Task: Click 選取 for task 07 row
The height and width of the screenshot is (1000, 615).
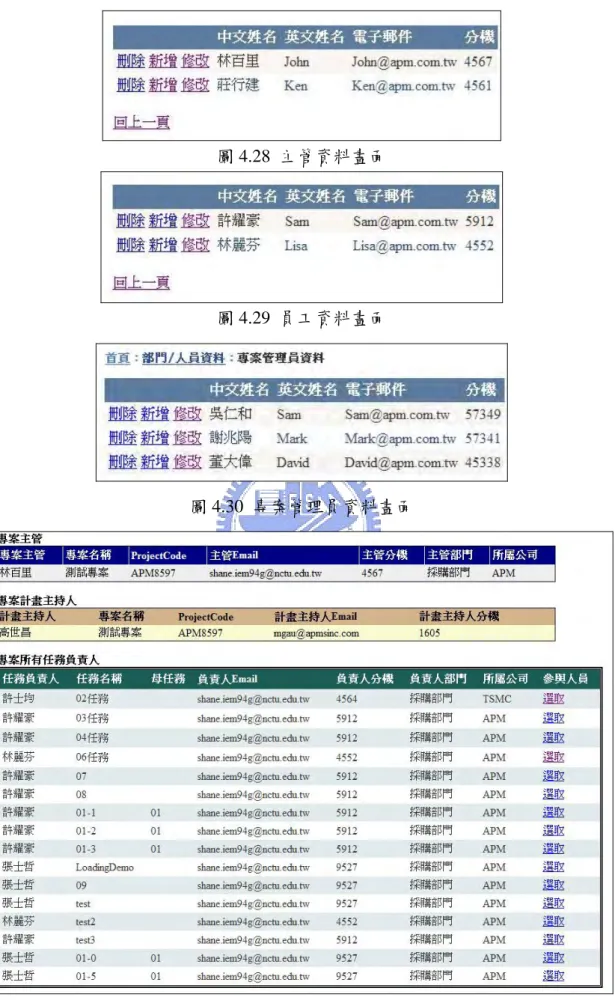Action: tap(553, 776)
